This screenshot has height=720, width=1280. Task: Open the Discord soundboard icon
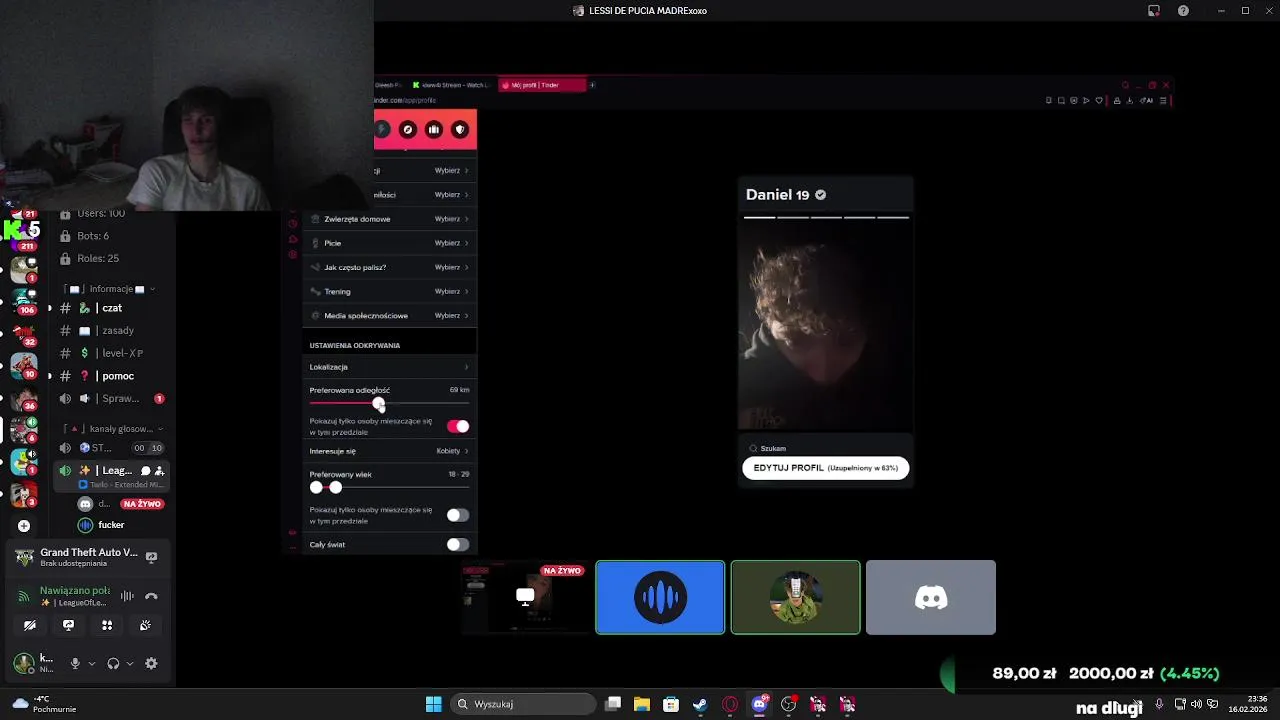(x=145, y=625)
